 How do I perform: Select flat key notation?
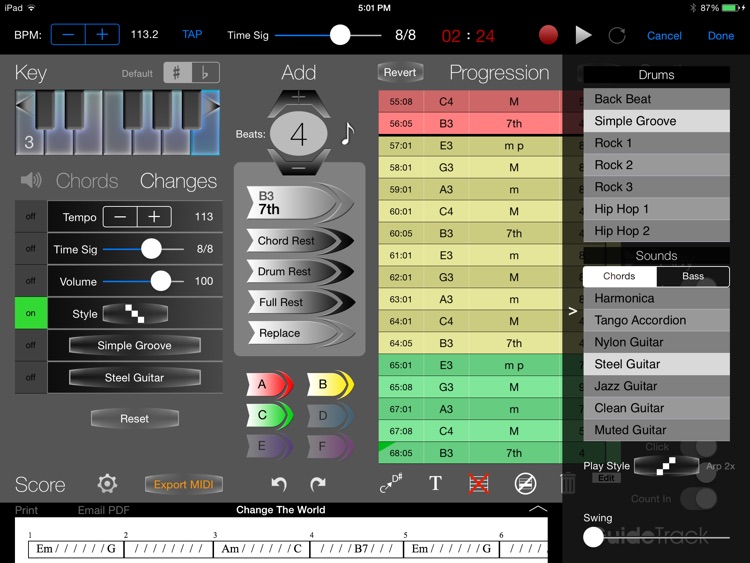(206, 73)
